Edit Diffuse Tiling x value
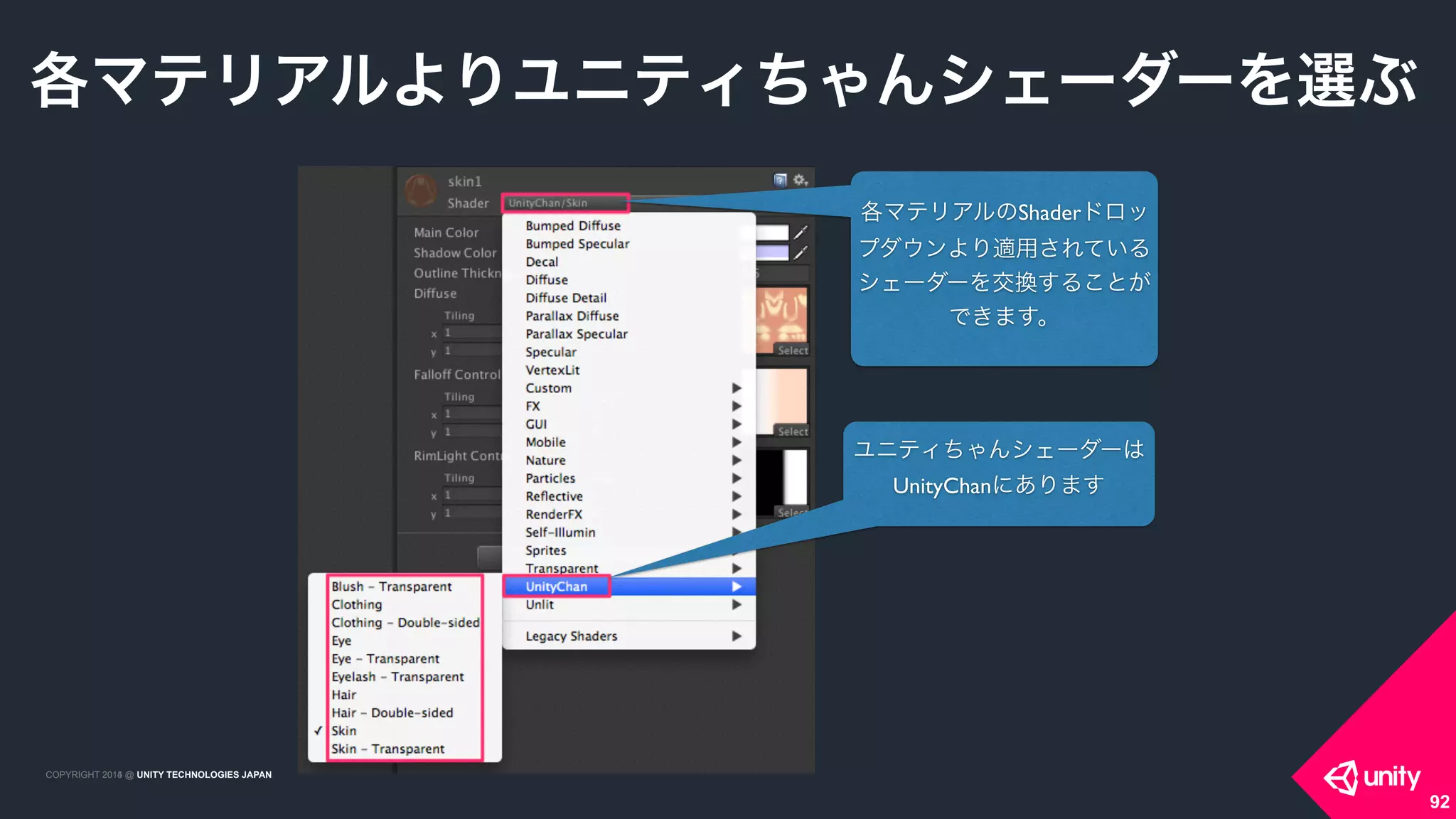 [472, 333]
